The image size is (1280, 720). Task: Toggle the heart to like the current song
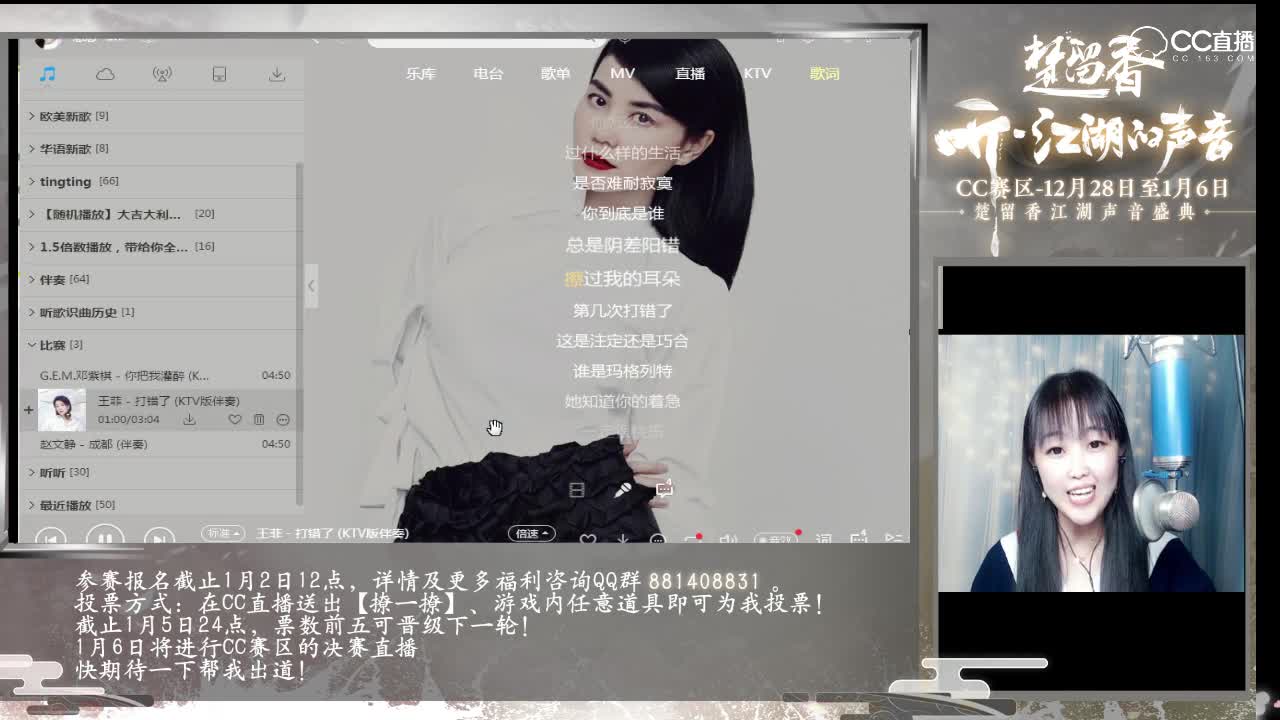589,540
